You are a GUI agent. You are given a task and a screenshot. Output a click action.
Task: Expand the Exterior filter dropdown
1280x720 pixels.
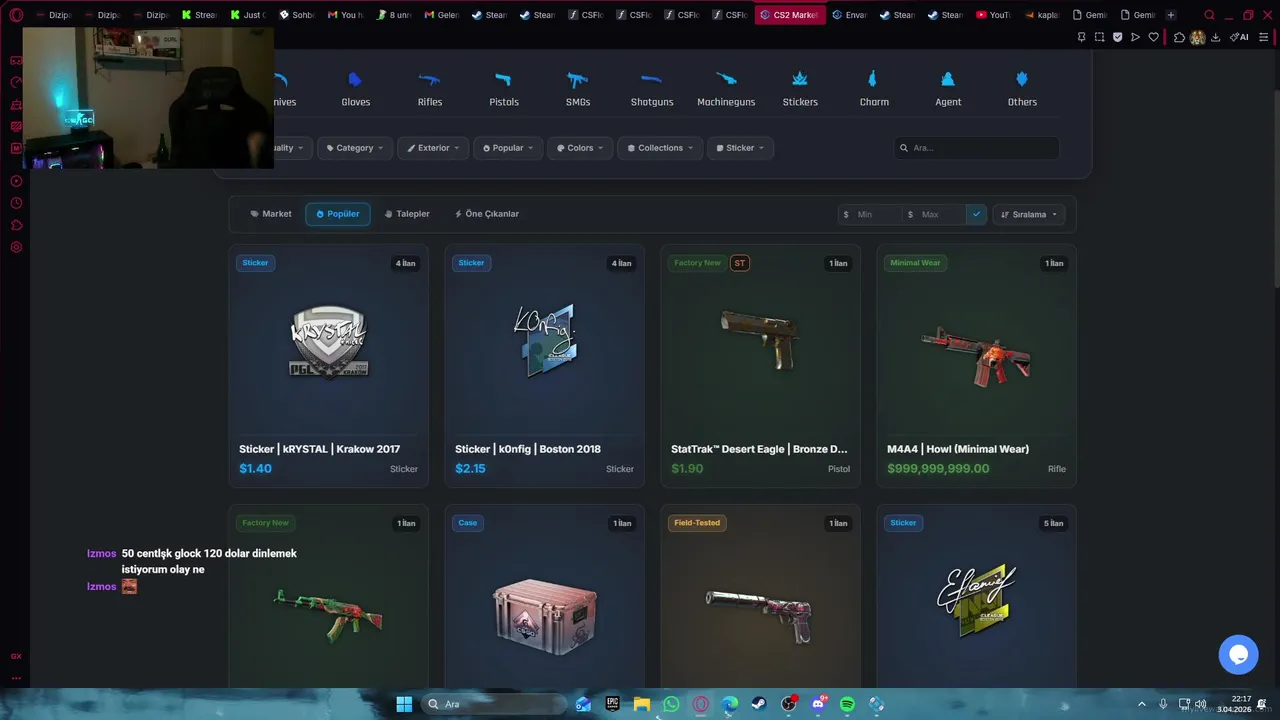tap(433, 148)
